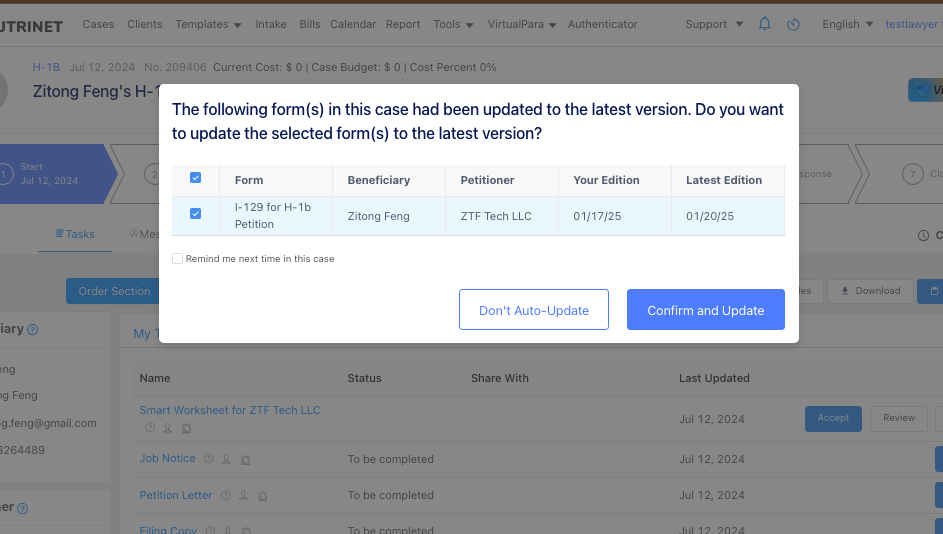Click the 01/17/25 Your Edition value
Viewport: 943px width, 534px height.
(597, 216)
